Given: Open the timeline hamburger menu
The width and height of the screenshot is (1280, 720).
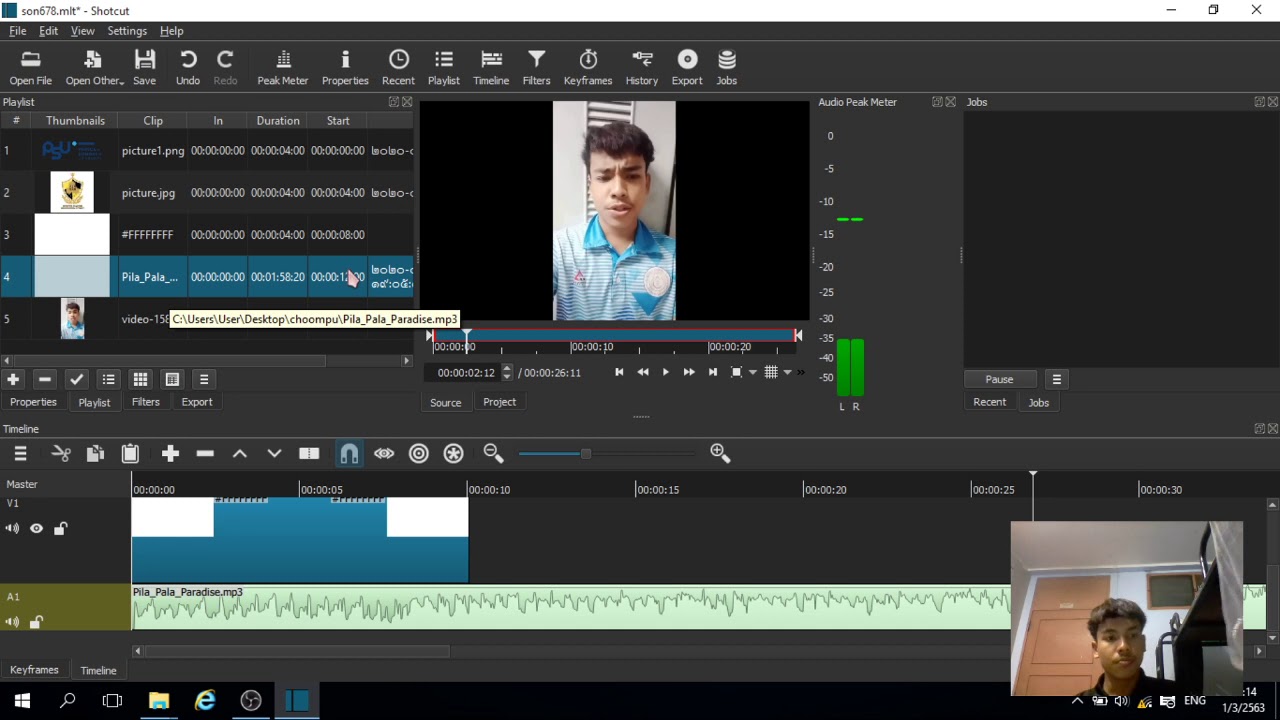Looking at the screenshot, I should click(20, 454).
